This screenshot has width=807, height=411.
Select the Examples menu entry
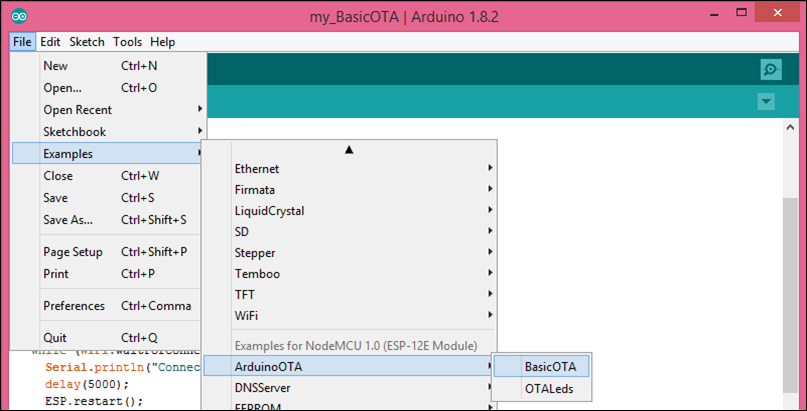click(107, 154)
